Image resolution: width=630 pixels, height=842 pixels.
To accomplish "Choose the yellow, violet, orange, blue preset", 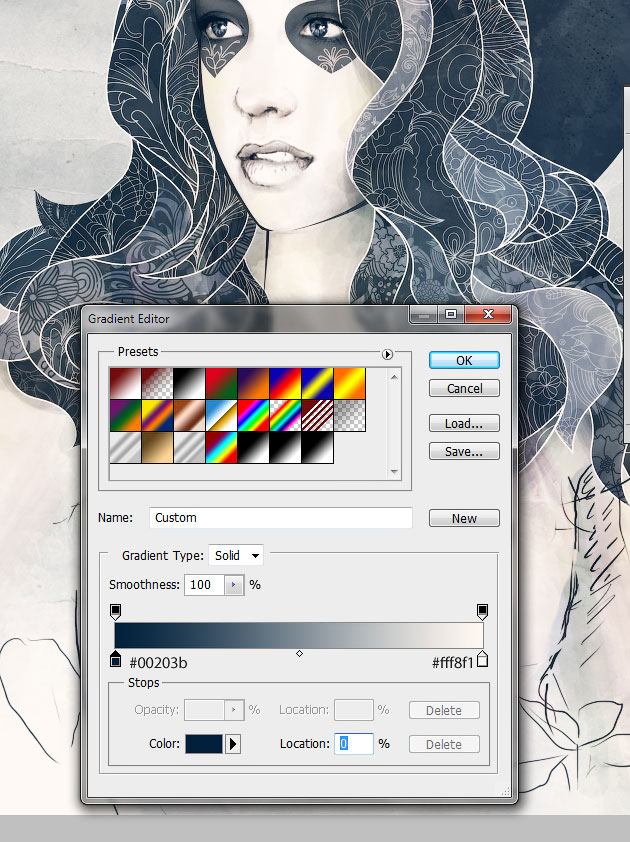I will tap(157, 416).
